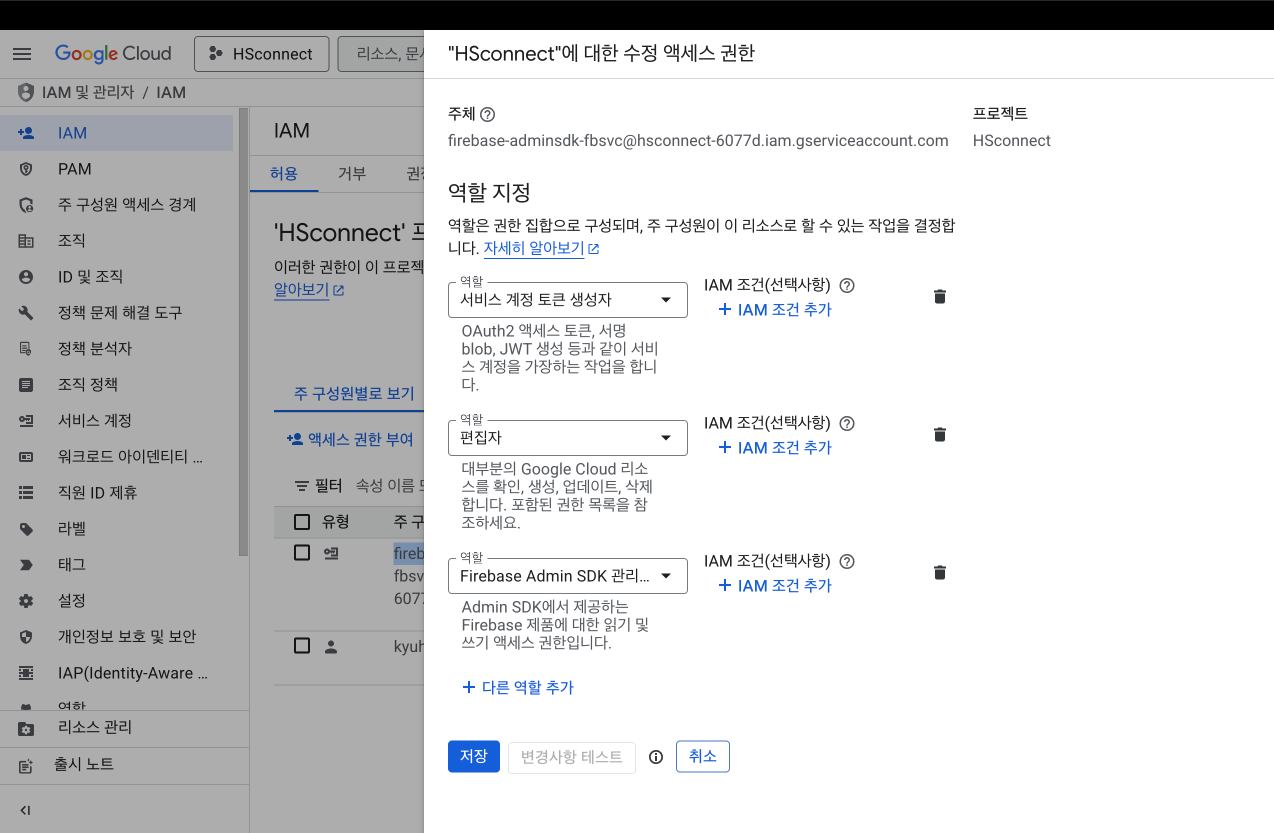The width and height of the screenshot is (1274, 833).
Task: Switch to the 거부 tab
Action: [x=351, y=173]
